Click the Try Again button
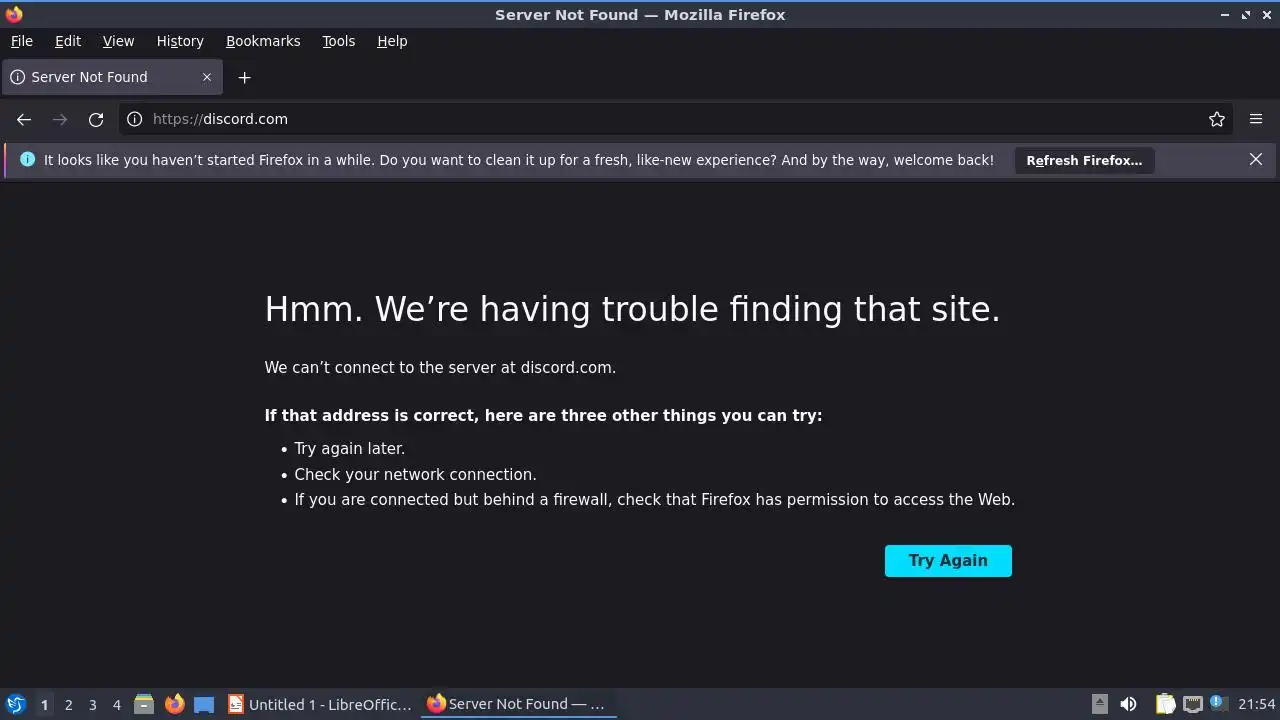 coord(948,561)
